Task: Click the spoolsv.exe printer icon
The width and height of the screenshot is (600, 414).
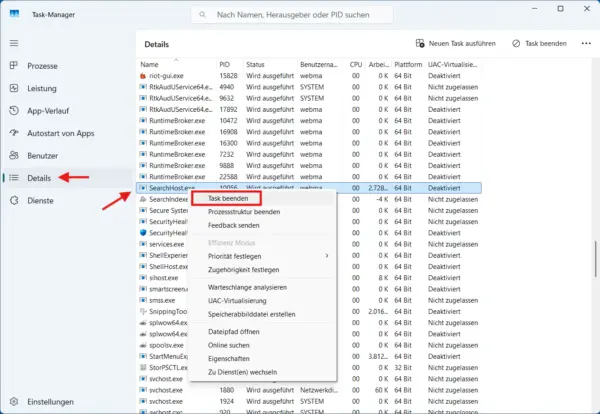Action: tap(143, 345)
